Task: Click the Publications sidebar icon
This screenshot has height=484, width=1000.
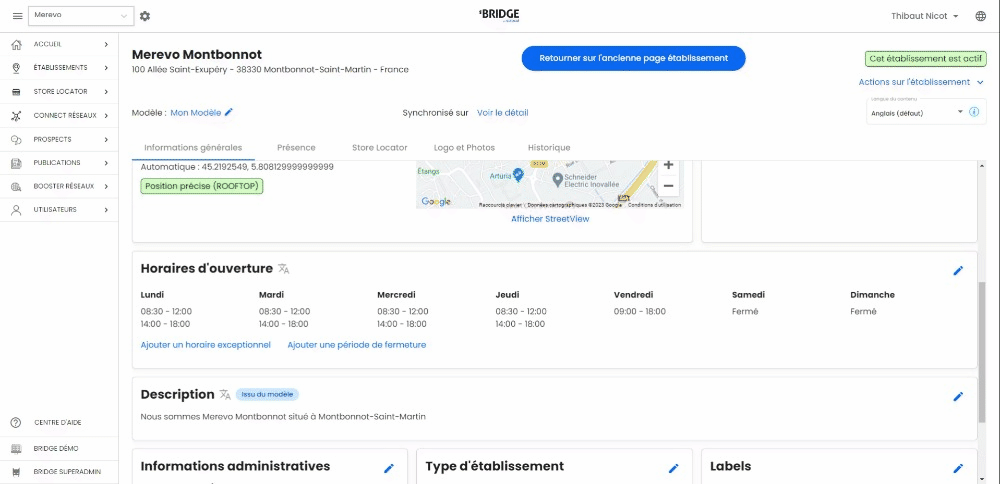Action: 17,163
